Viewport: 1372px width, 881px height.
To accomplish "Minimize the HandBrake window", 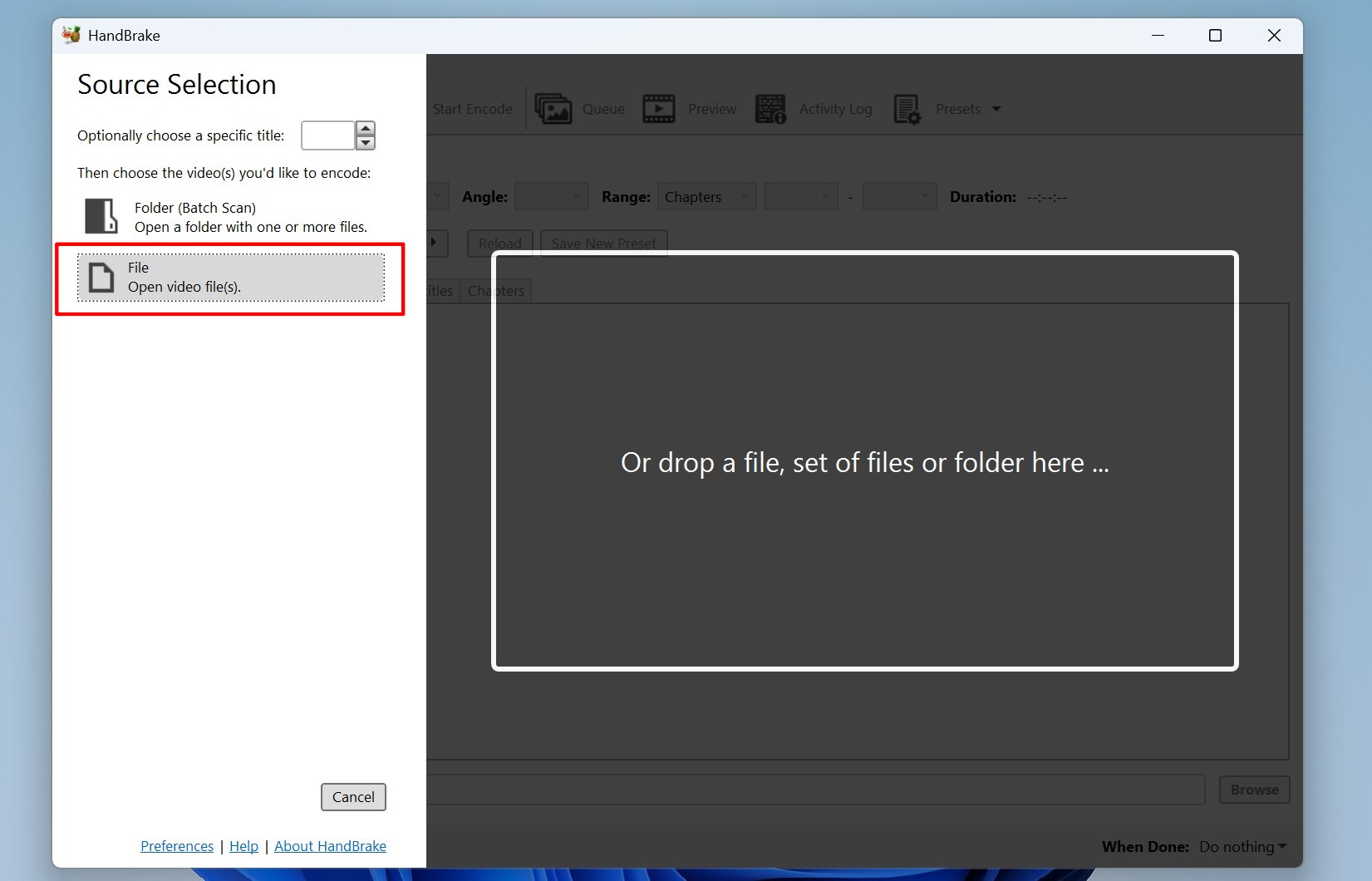I will (x=1158, y=36).
